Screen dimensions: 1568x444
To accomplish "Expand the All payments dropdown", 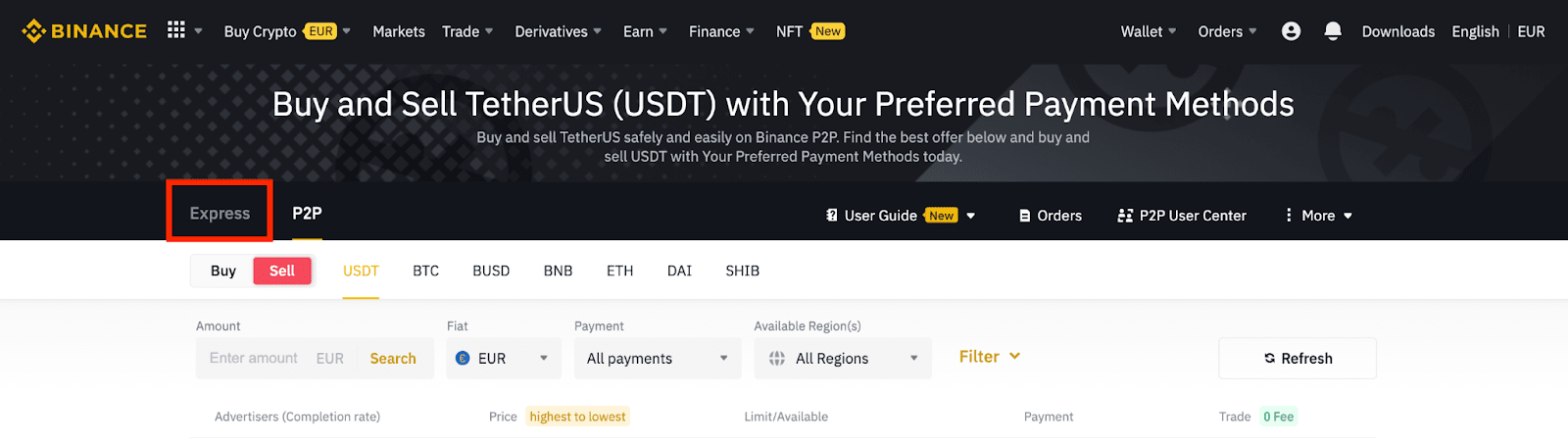I will click(x=658, y=359).
